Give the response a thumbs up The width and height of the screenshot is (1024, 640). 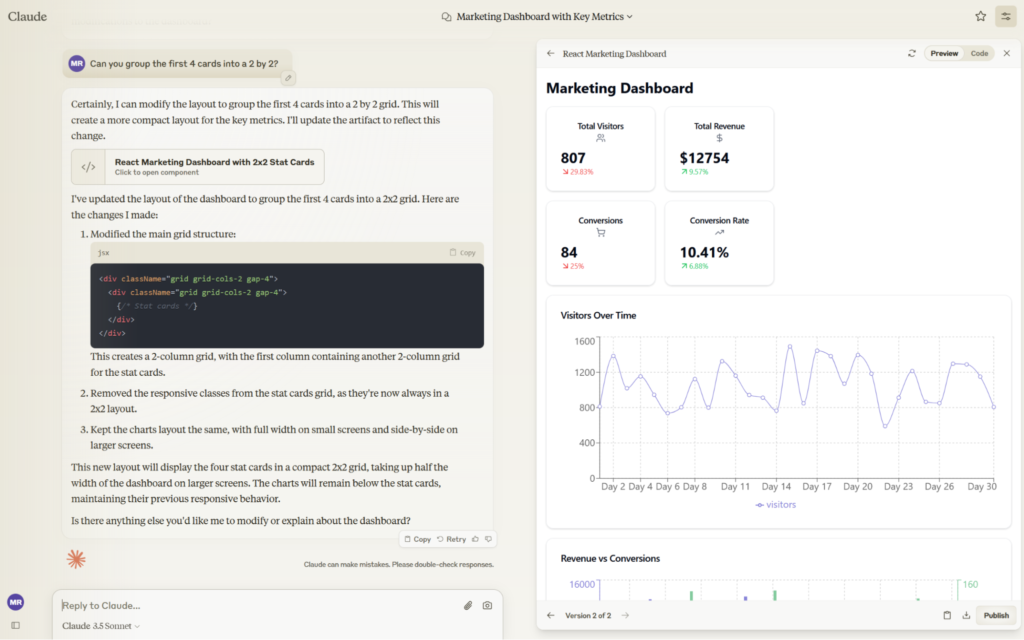pyautogui.click(x=475, y=539)
